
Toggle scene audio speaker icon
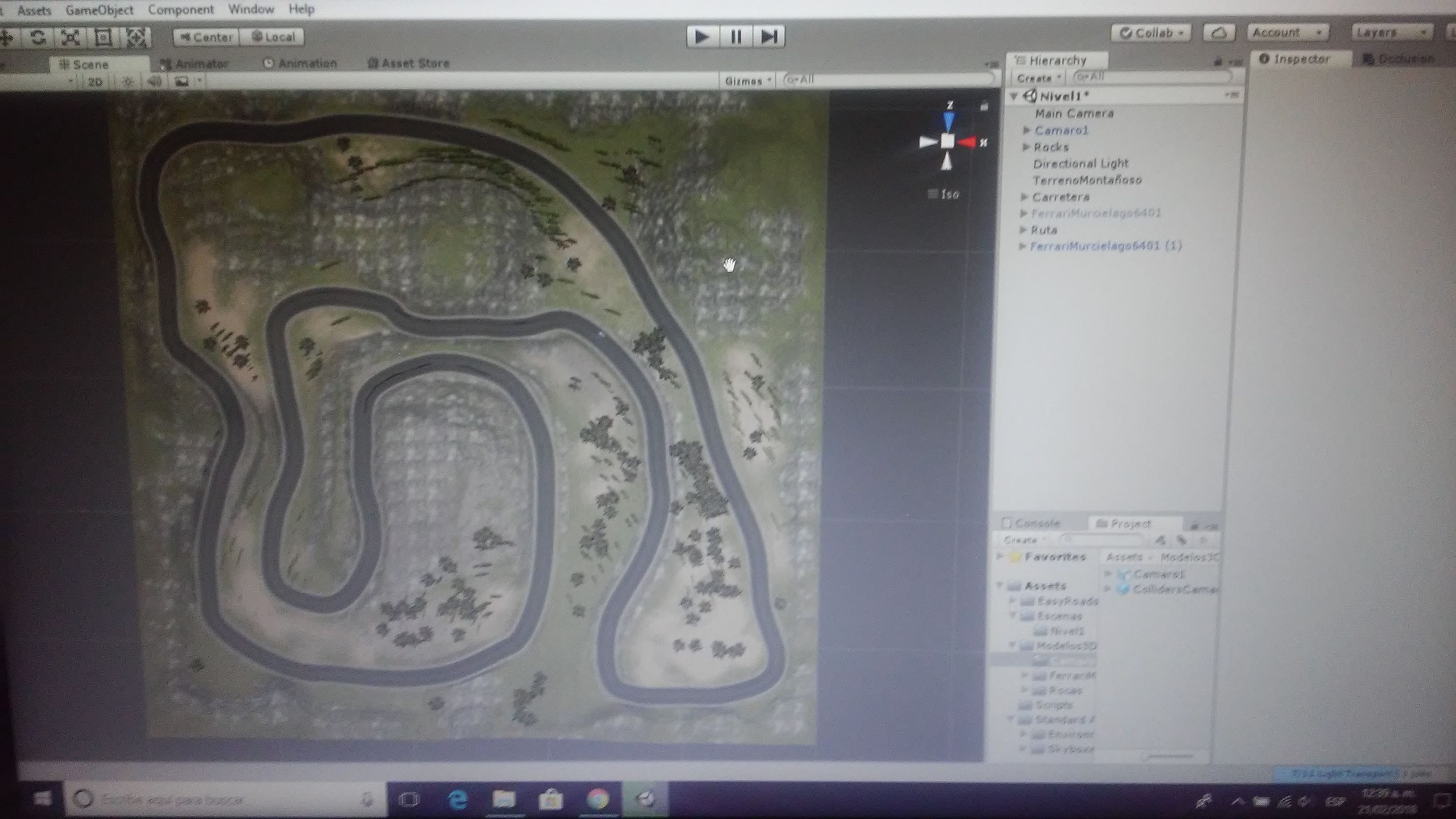[154, 82]
